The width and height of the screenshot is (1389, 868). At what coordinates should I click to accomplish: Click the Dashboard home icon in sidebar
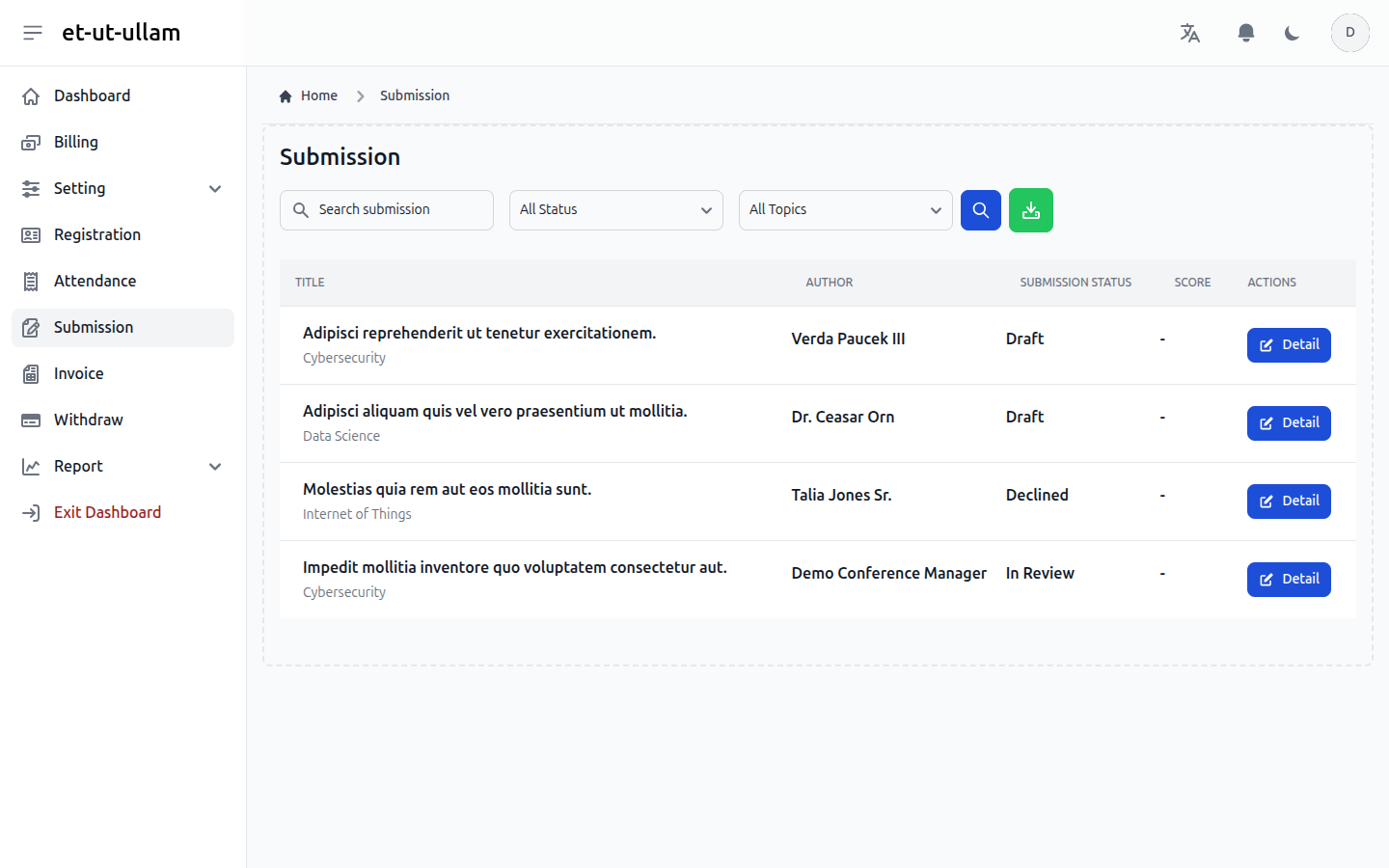pos(31,96)
